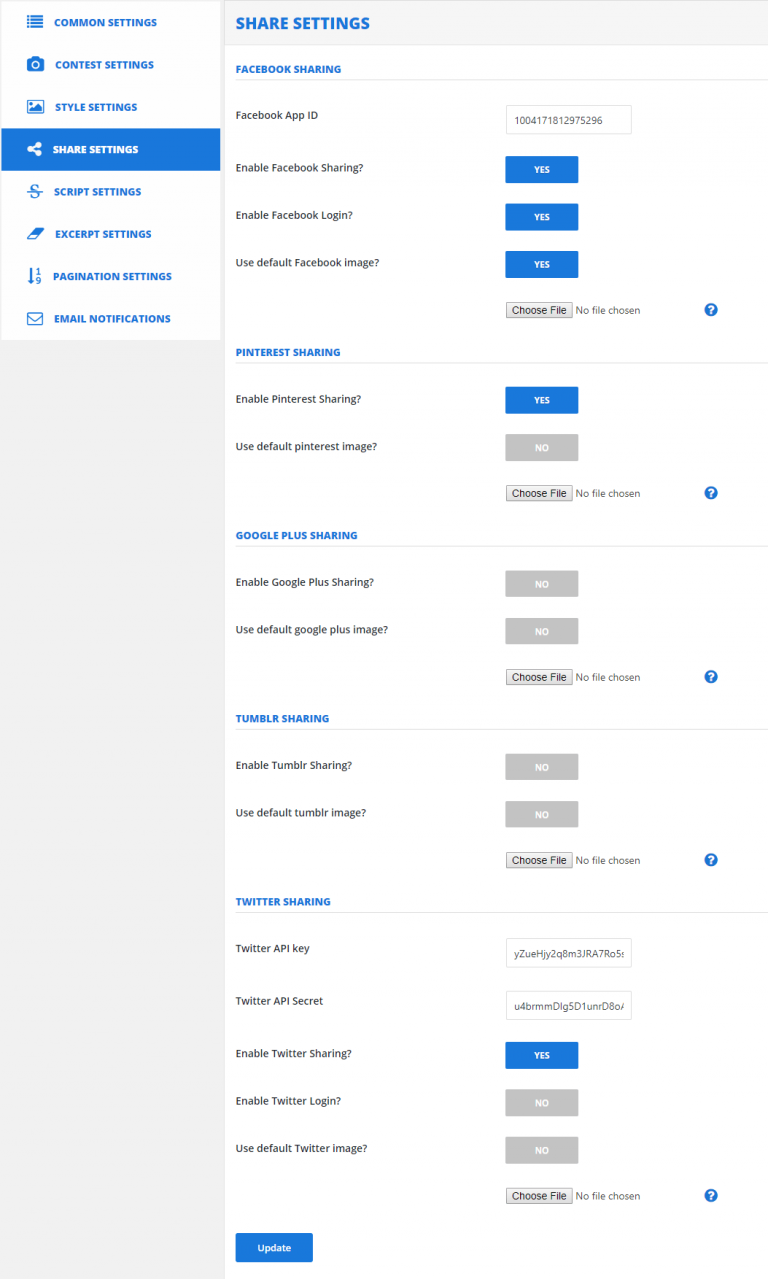
Task: Click the Script Settings strikethrough icon
Action: tap(35, 191)
